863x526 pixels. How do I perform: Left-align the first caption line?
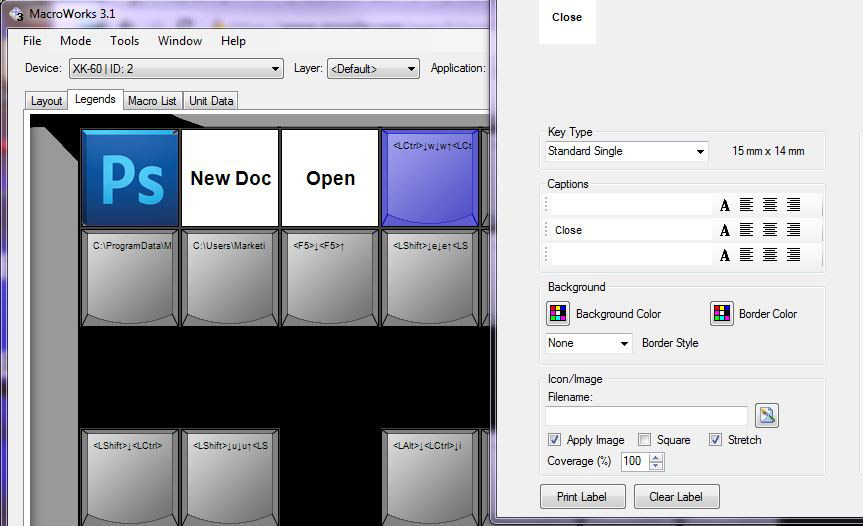pyautogui.click(x=747, y=205)
